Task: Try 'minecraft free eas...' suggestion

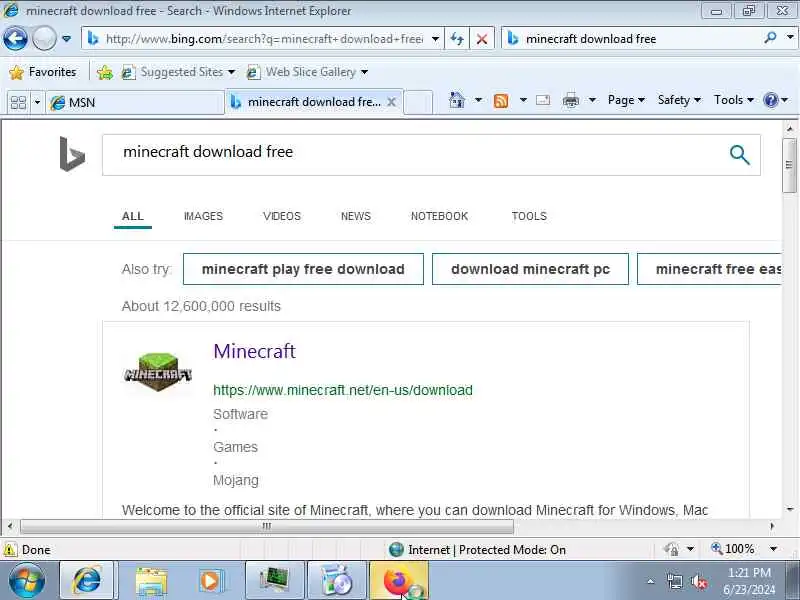Action: point(709,269)
